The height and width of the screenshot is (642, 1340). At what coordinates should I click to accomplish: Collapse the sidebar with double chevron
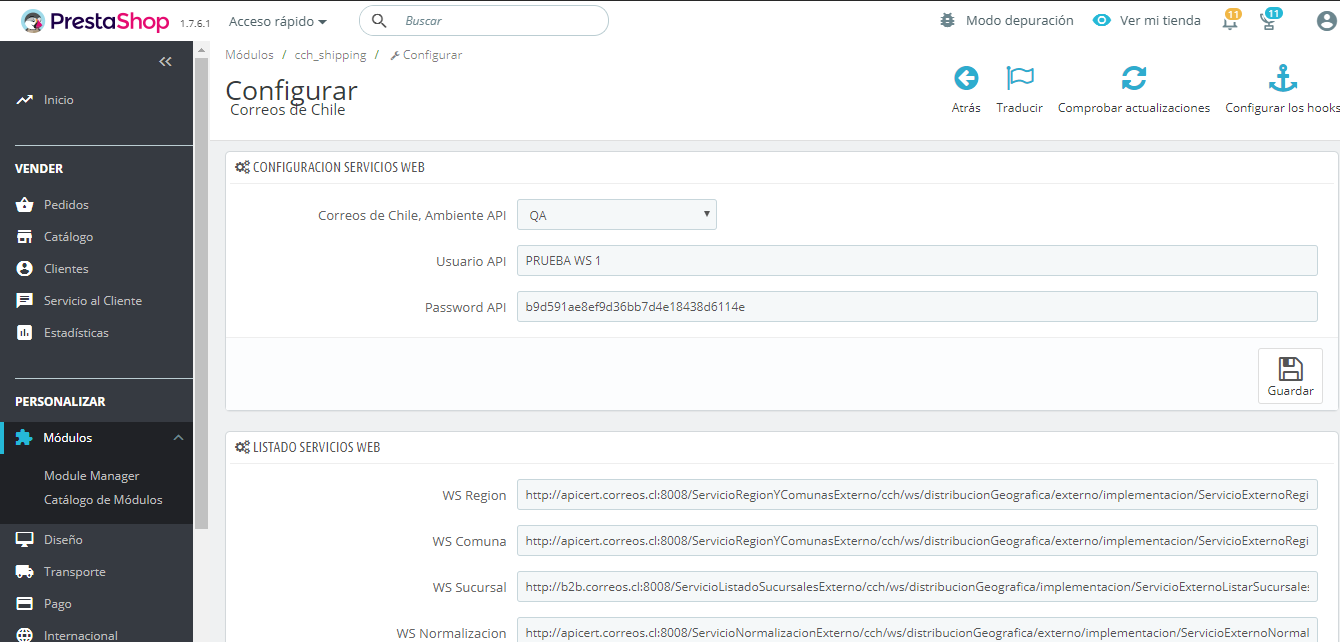coord(166,62)
